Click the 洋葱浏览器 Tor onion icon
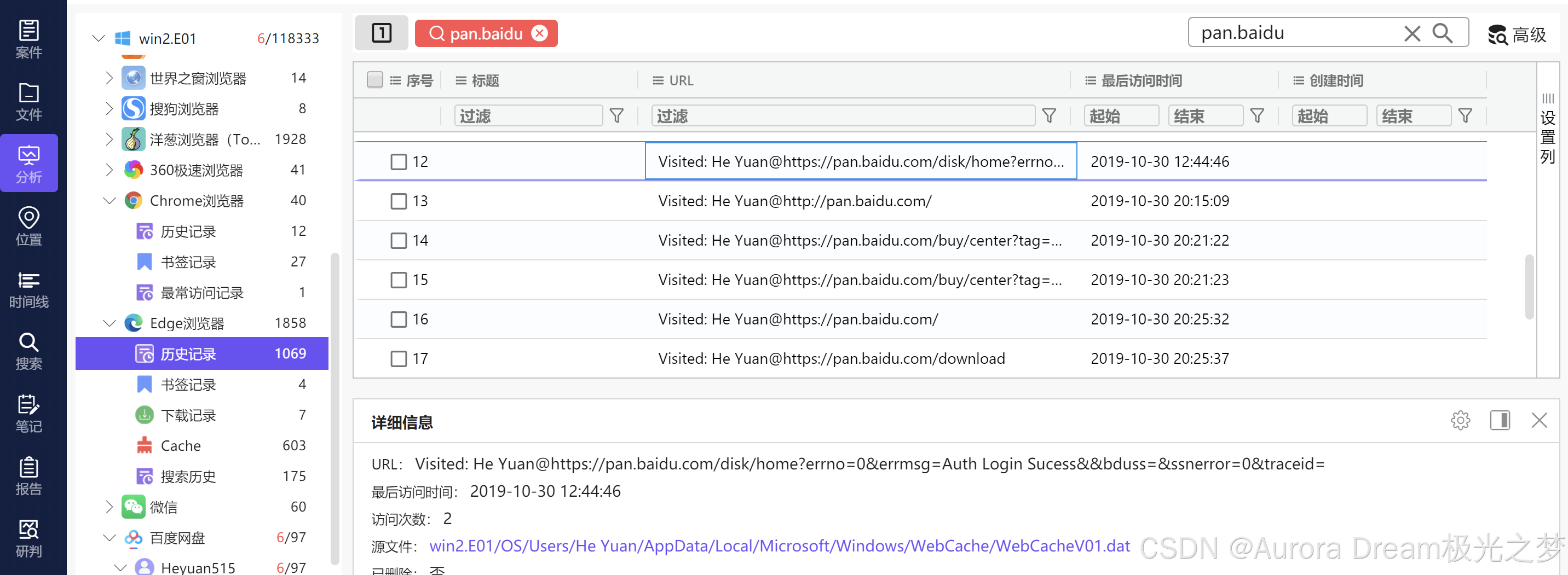The height and width of the screenshot is (575, 1568). click(133, 139)
